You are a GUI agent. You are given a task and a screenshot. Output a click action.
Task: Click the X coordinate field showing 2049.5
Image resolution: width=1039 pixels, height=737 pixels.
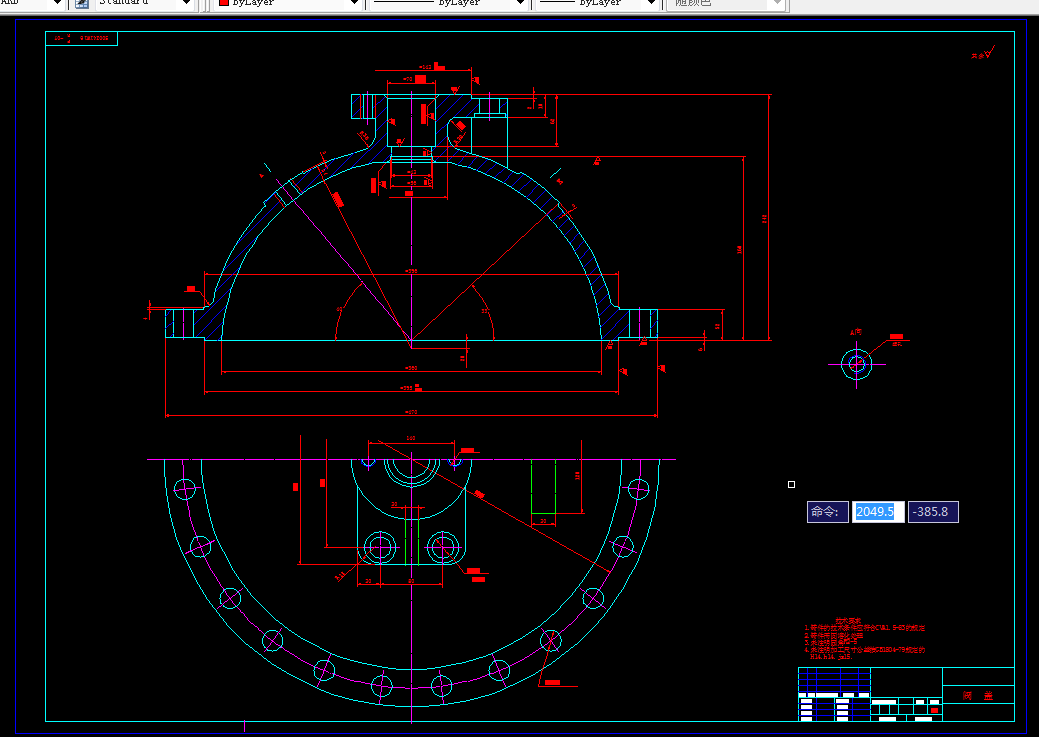click(x=877, y=512)
